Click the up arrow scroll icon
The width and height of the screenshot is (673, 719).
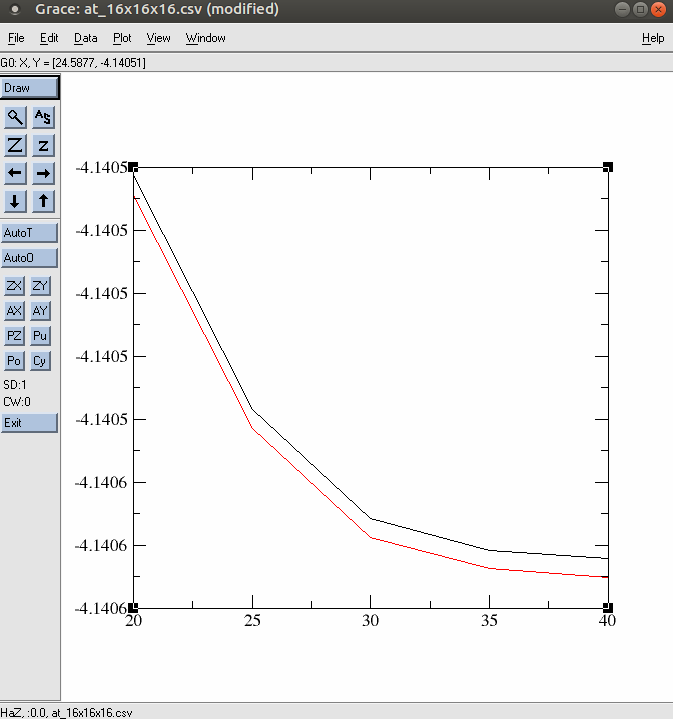(43, 201)
